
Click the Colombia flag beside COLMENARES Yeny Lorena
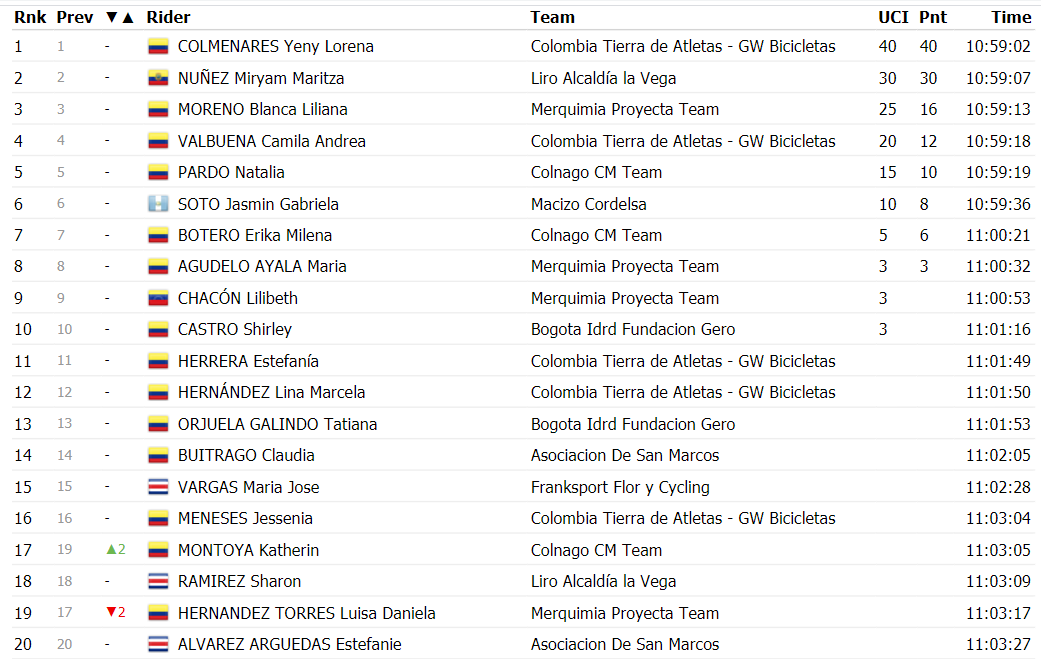tap(158, 46)
